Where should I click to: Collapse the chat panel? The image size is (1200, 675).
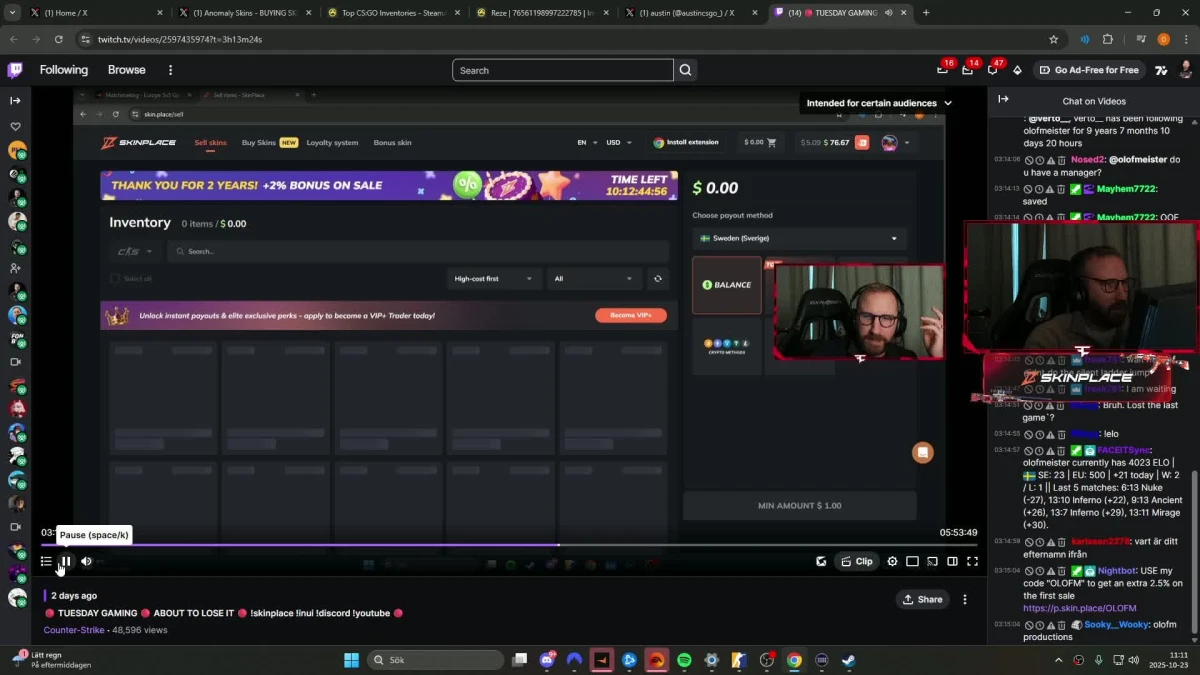(1003, 100)
